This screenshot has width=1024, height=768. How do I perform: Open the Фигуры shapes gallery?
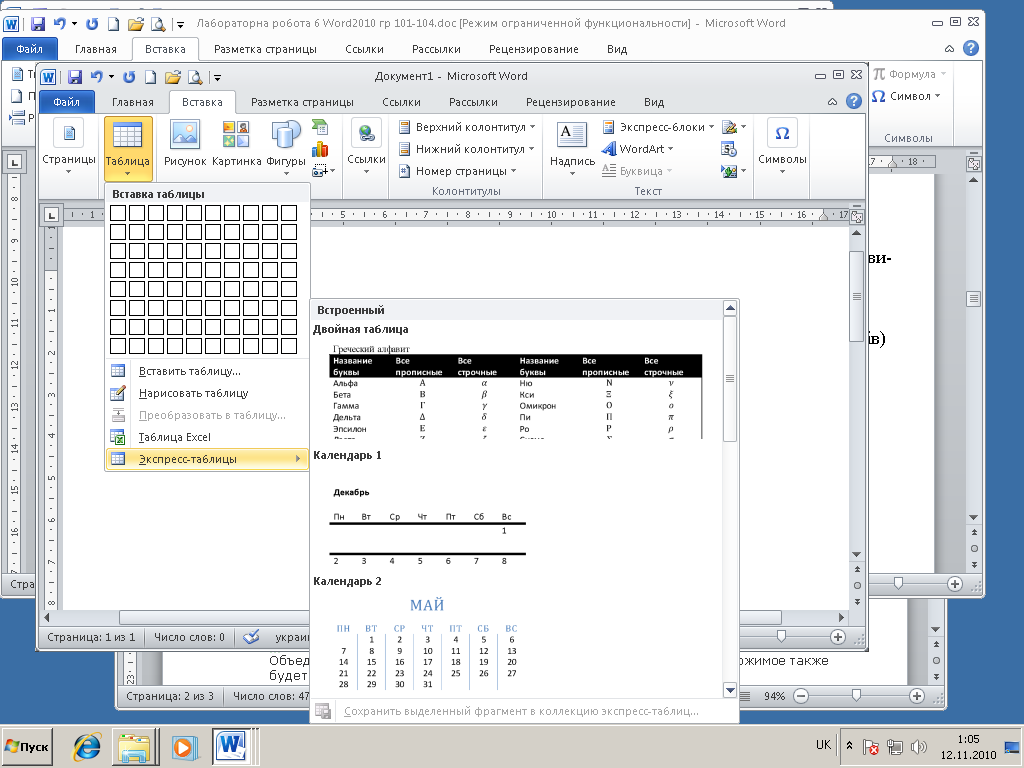point(286,148)
